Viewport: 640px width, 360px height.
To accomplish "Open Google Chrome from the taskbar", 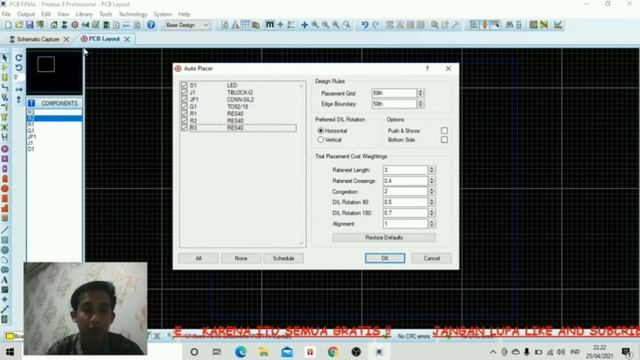I will tap(333, 352).
